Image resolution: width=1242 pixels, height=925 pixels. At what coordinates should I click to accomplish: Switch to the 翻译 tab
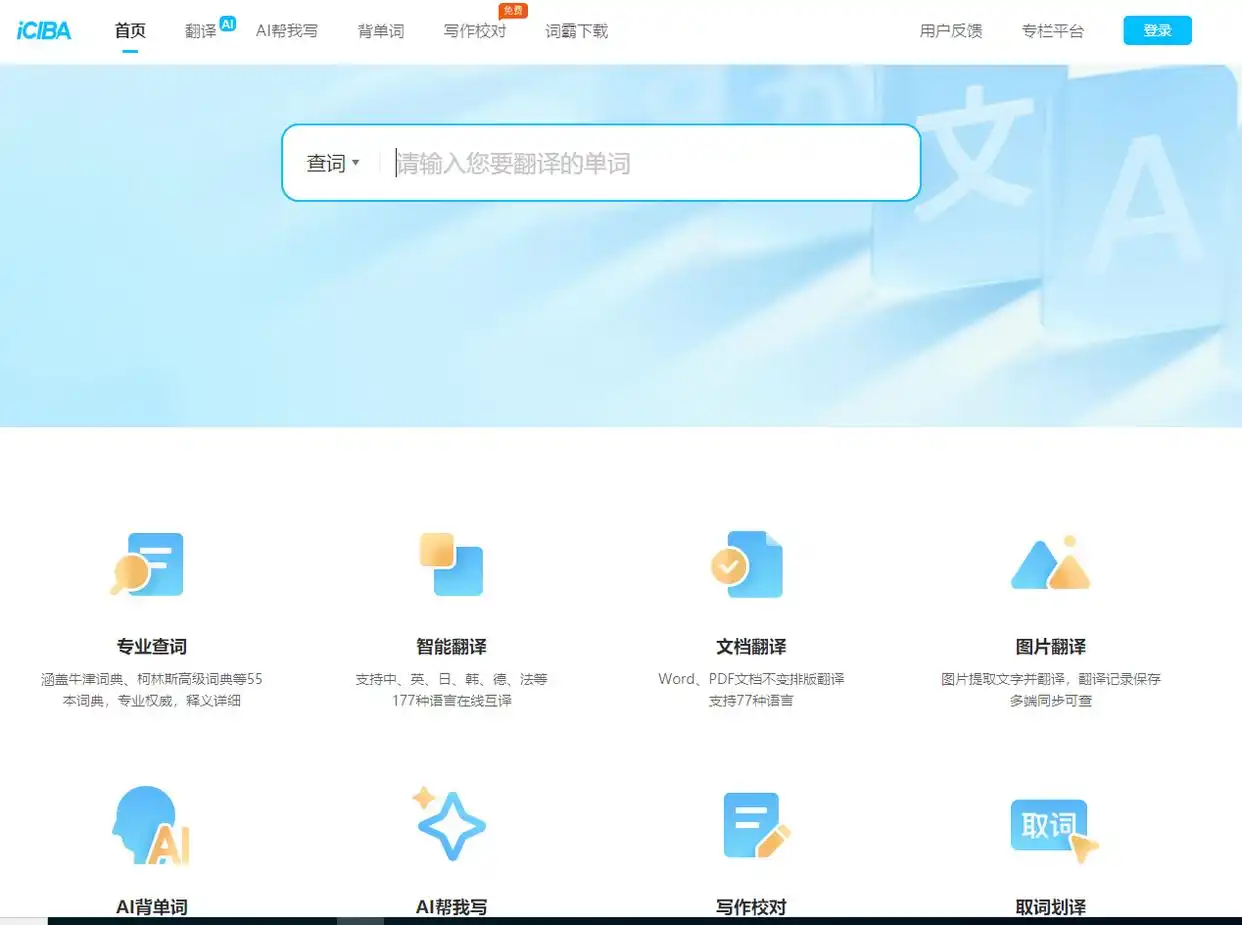click(x=199, y=30)
